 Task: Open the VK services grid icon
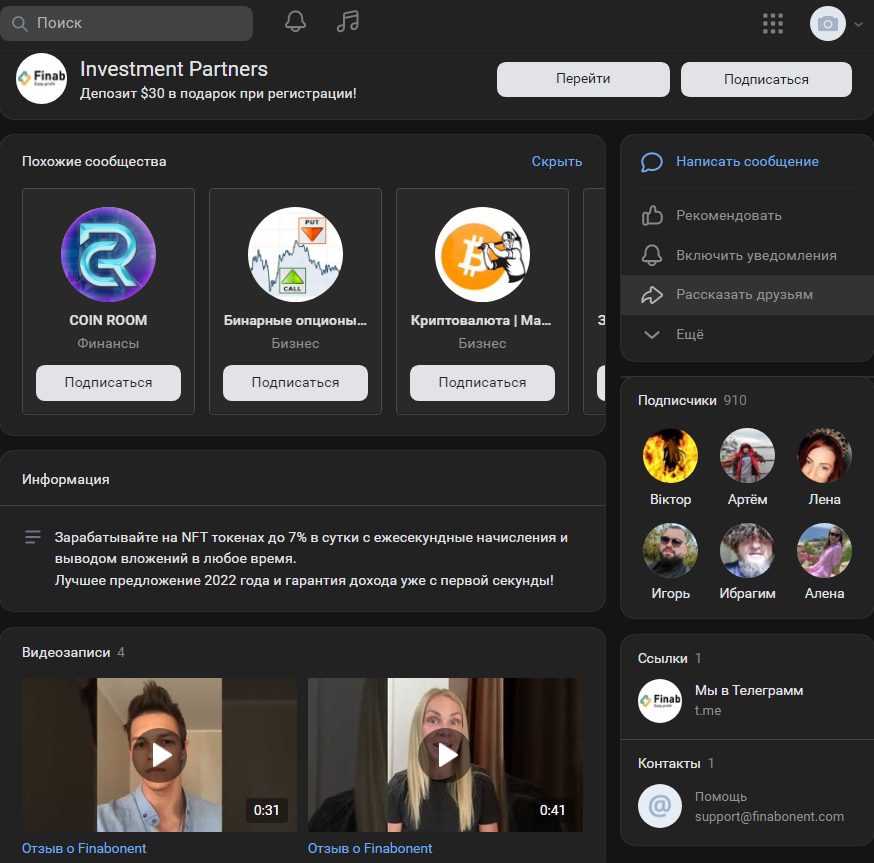(773, 23)
